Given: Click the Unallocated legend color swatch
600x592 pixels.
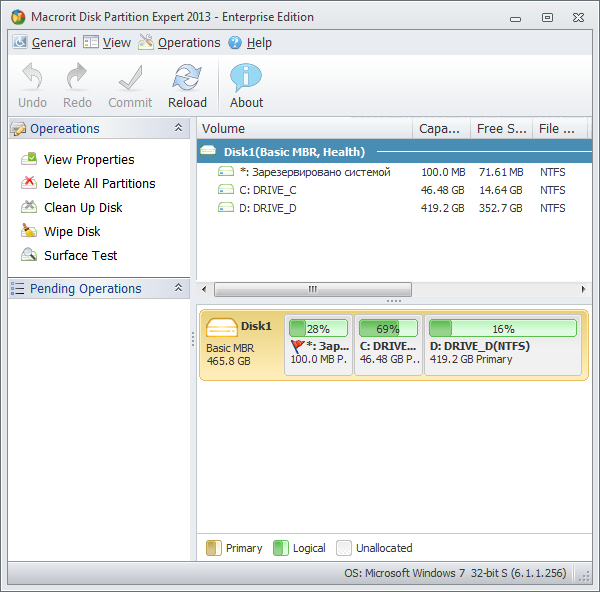Looking at the screenshot, I should (x=344, y=548).
